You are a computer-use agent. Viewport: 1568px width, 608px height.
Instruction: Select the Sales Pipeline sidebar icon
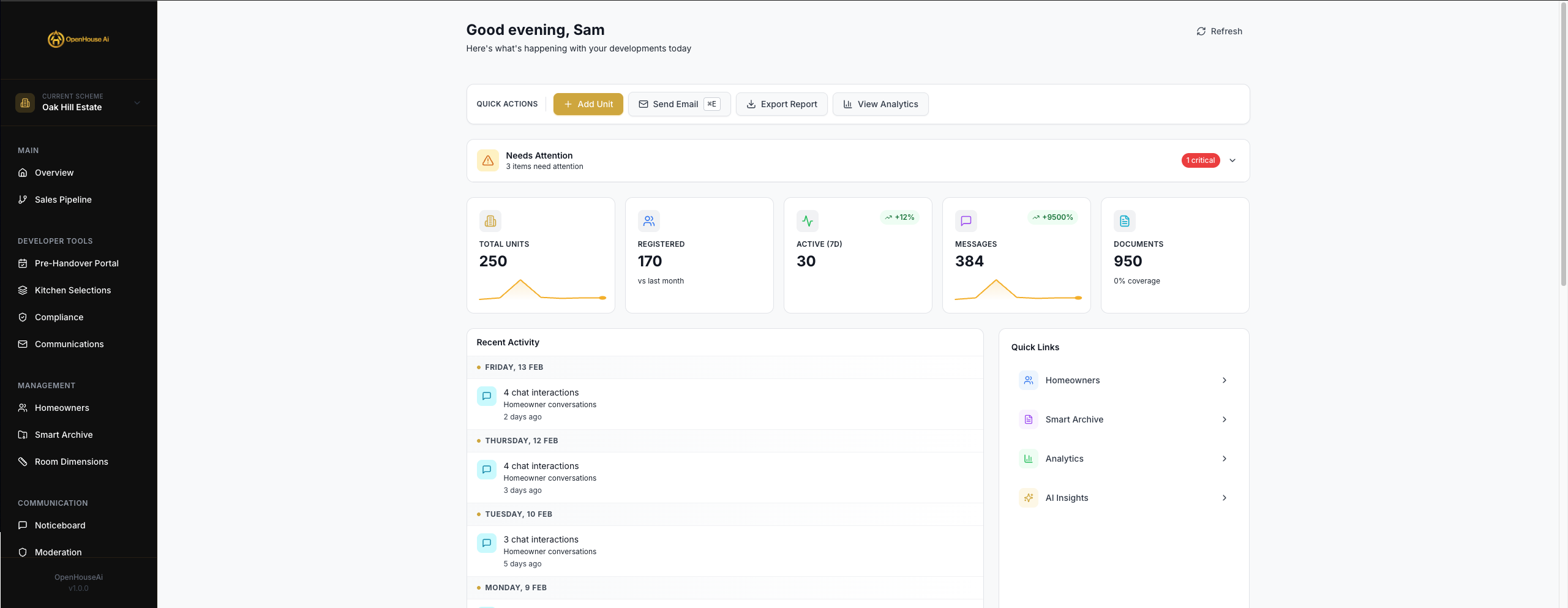click(x=23, y=200)
